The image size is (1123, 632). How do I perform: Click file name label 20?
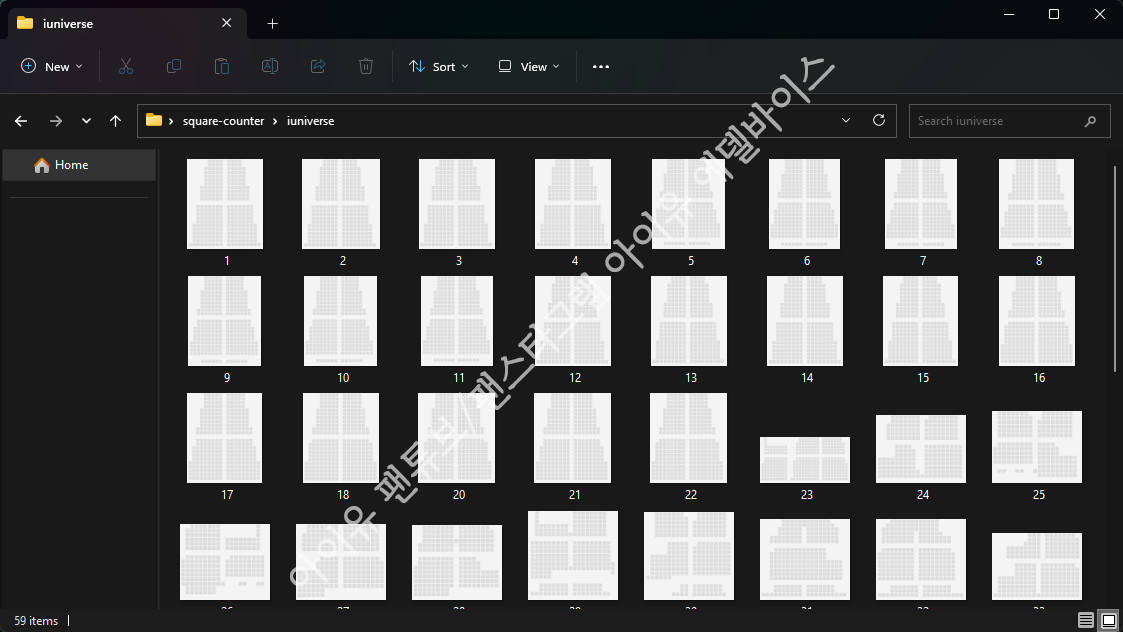459,494
